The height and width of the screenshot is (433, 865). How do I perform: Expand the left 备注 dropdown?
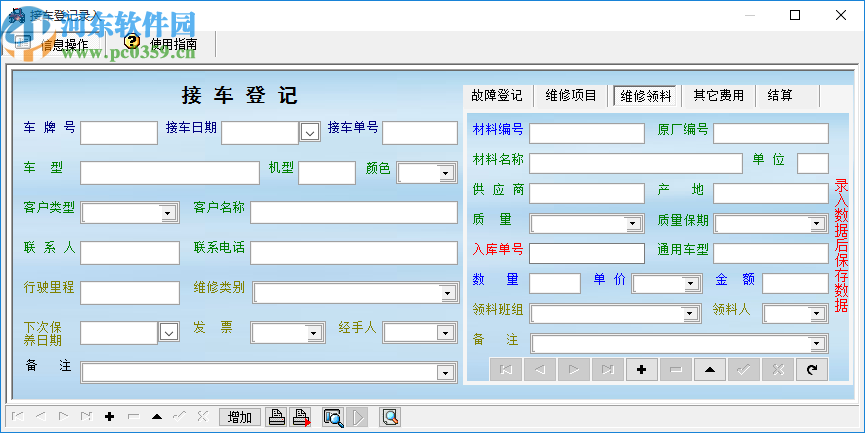click(445, 373)
